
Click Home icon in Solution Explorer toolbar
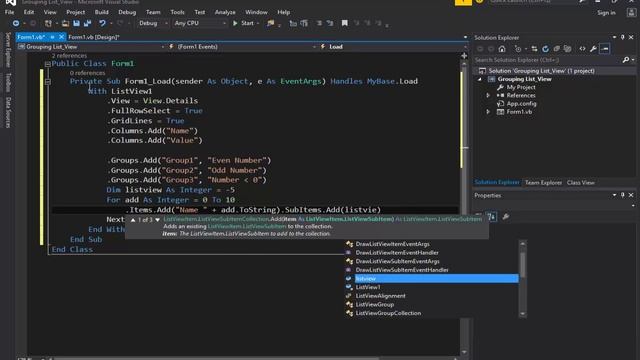(x=502, y=49)
